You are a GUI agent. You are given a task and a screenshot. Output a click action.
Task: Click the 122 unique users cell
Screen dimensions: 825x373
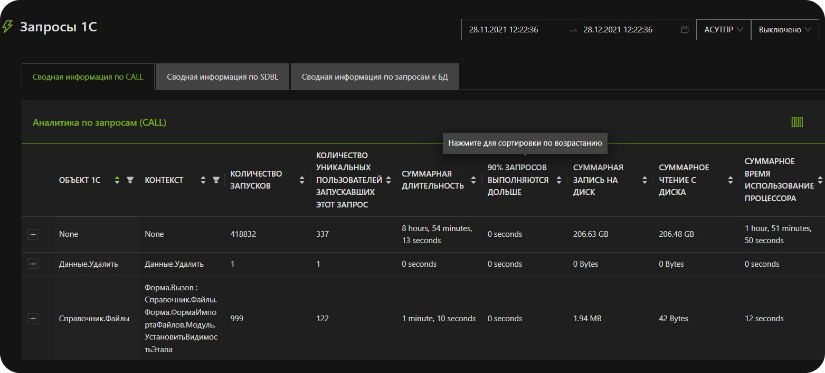323,319
